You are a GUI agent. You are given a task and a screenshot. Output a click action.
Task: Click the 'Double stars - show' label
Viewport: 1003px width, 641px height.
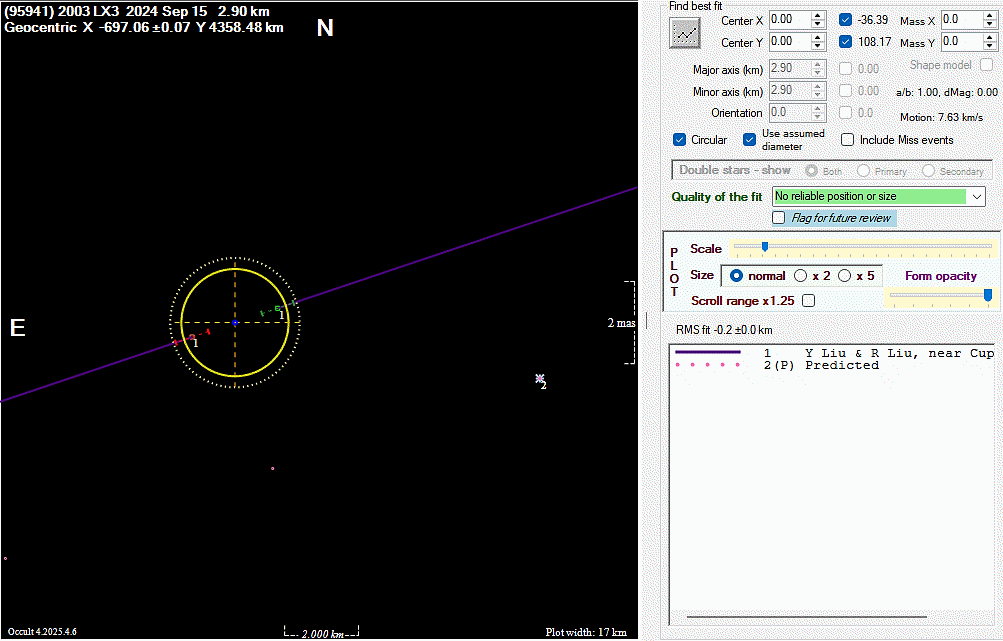(735, 170)
